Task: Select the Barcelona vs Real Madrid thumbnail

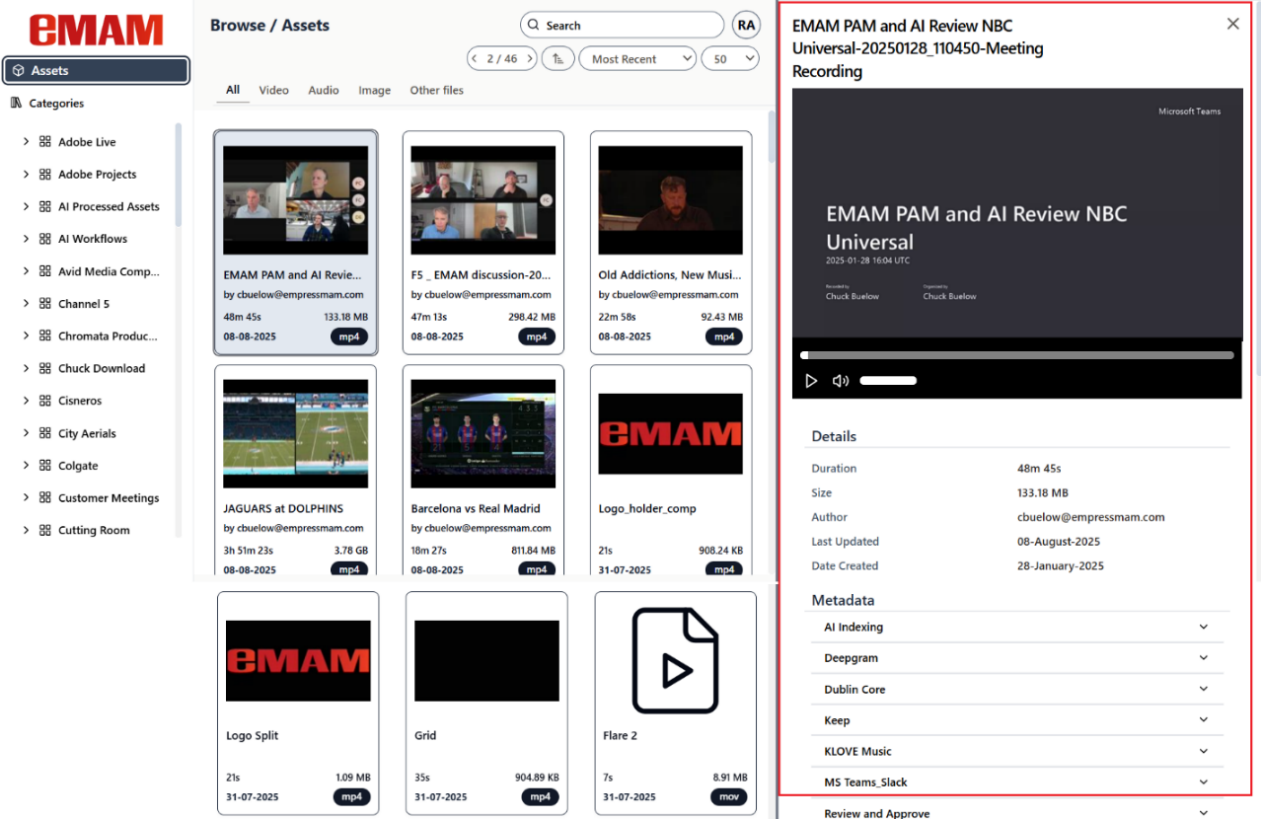Action: (483, 434)
